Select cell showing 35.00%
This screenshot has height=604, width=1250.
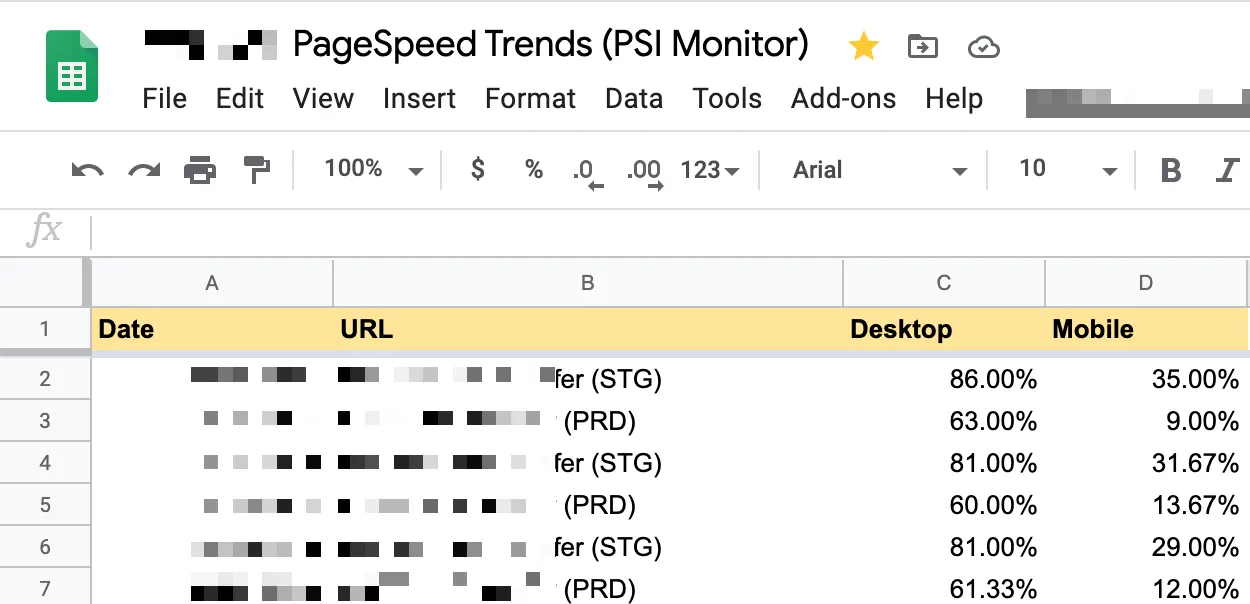1146,379
